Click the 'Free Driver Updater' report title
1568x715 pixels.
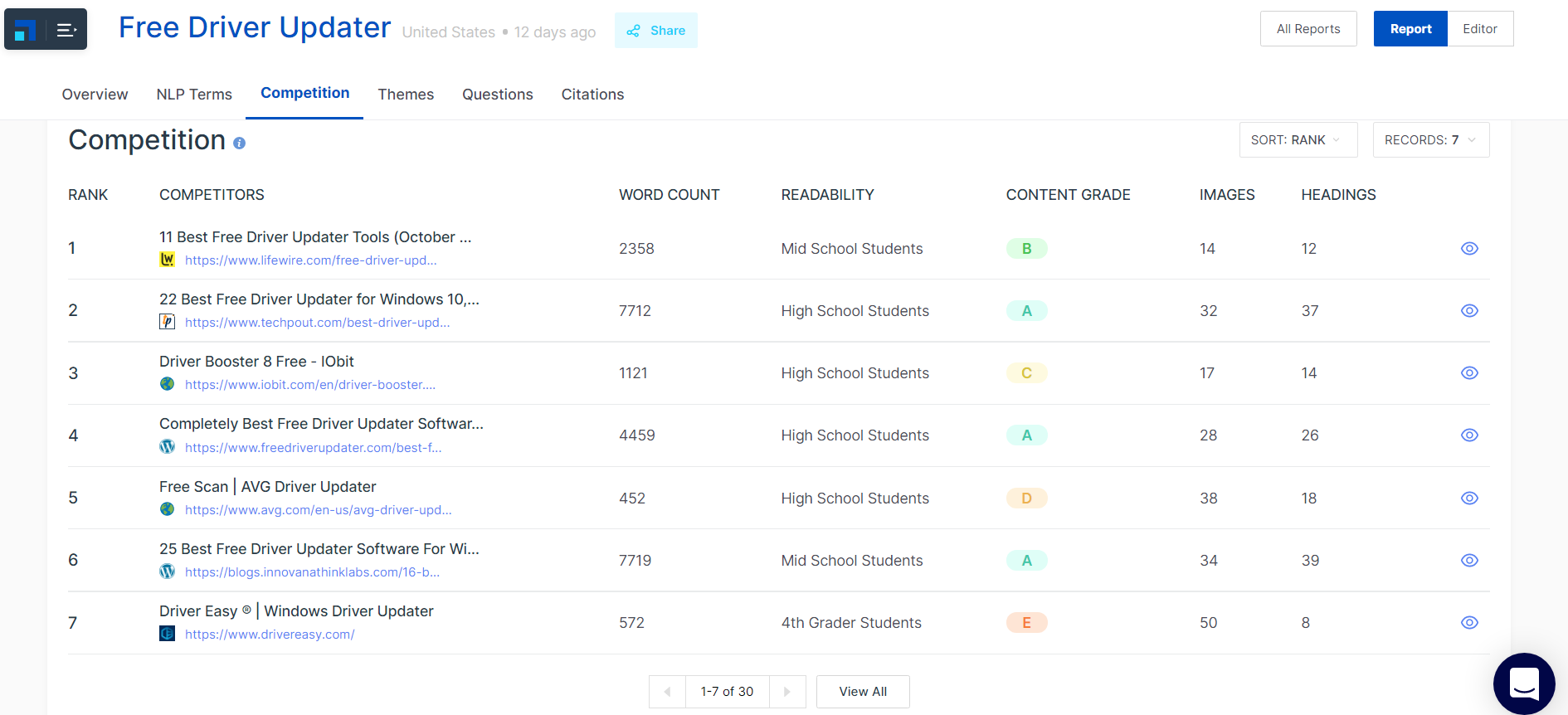(x=255, y=27)
